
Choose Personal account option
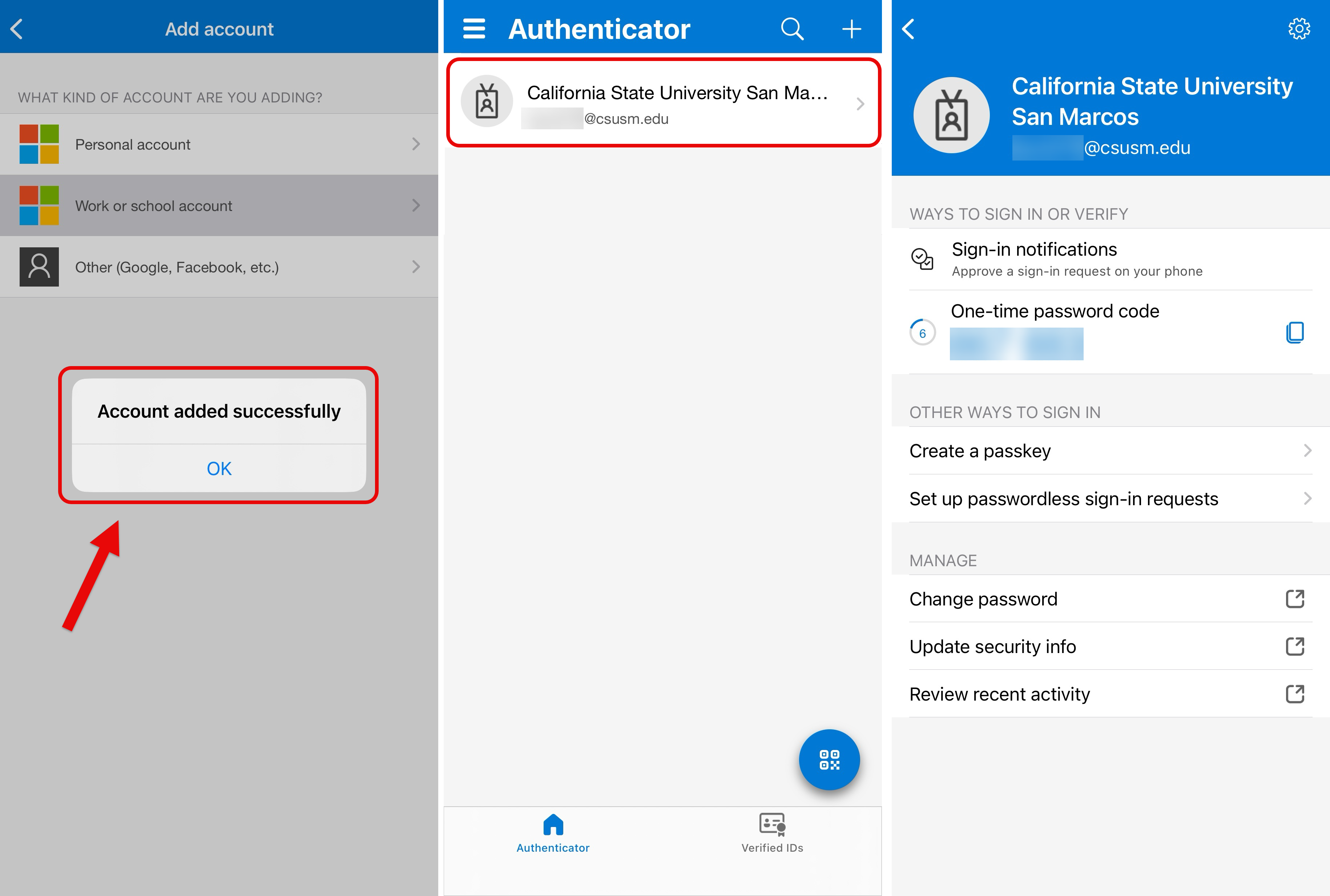(219, 144)
